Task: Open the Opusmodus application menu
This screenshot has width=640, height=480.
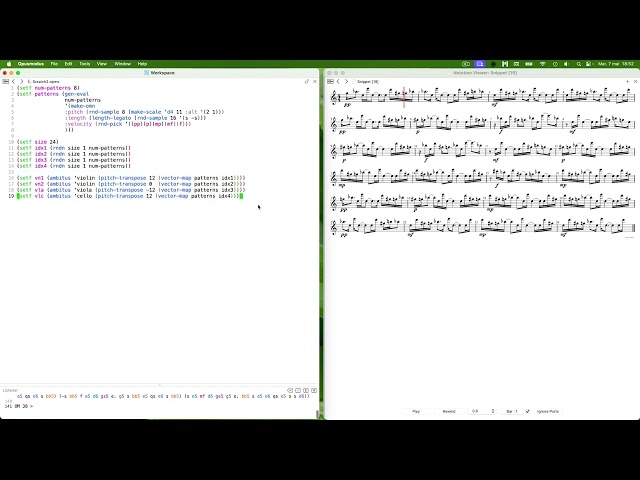Action: click(x=31, y=64)
